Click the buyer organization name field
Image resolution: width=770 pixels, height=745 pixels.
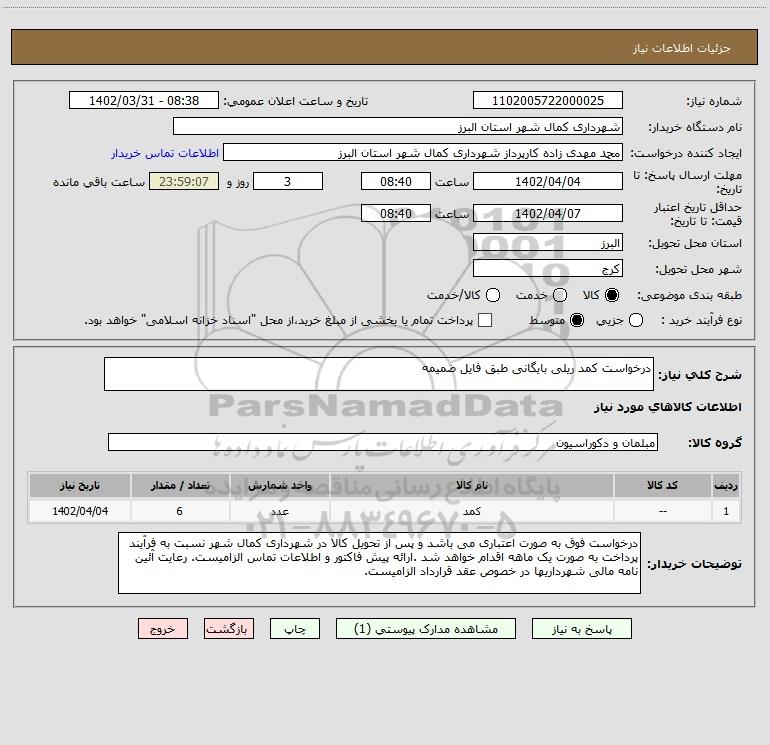tap(398, 126)
